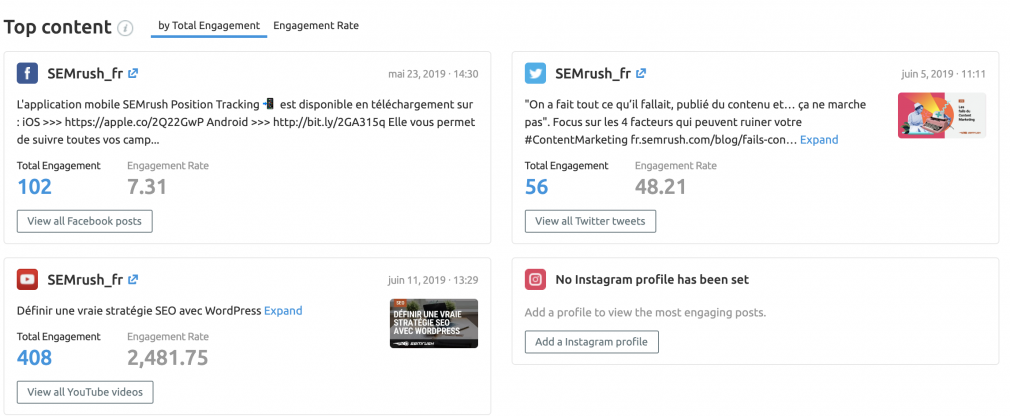Click Facebook total engagement value 102
Screen dimensions: 1010x416
coord(34,187)
